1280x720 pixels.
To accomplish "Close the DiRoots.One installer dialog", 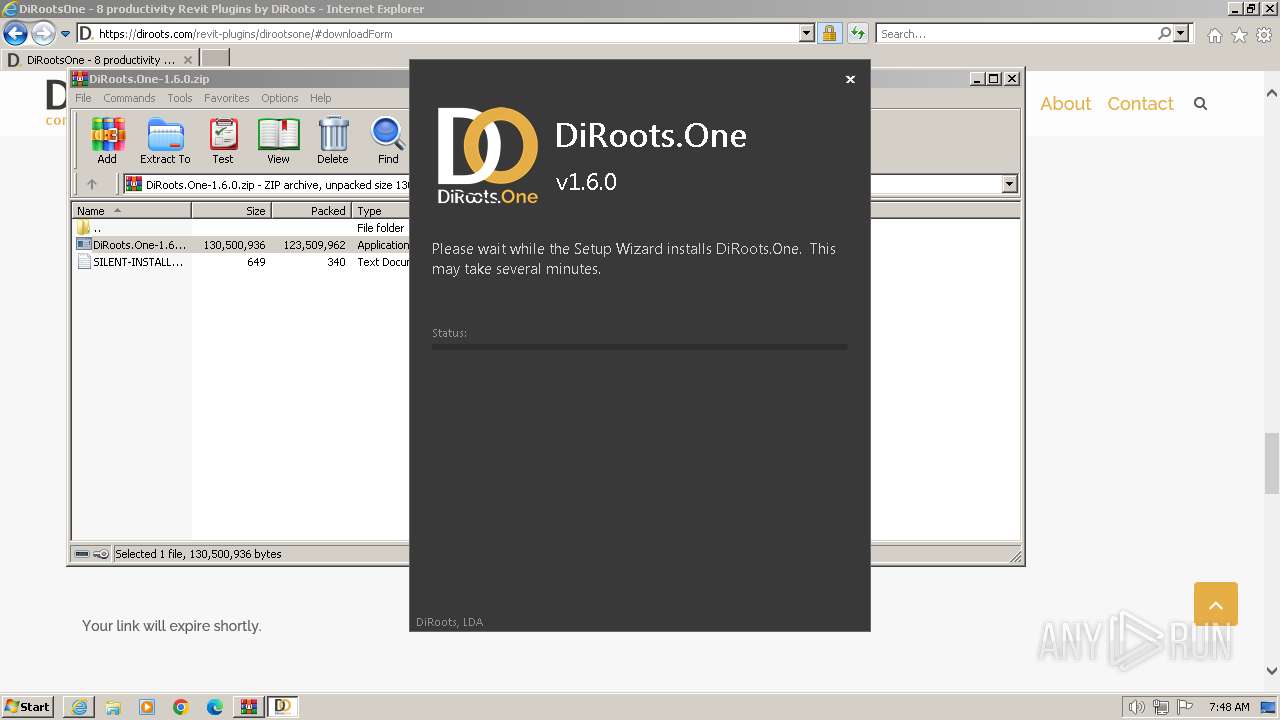I will [850, 79].
